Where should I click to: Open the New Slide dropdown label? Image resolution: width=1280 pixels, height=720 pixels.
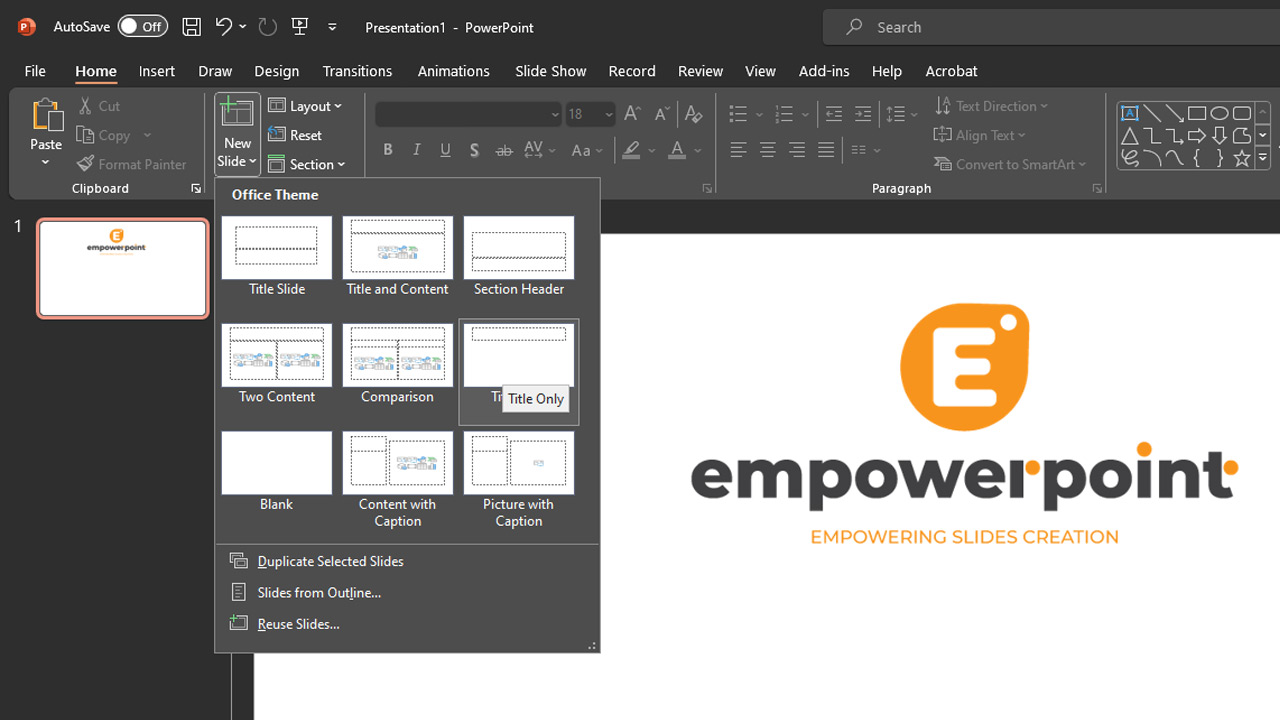(237, 153)
